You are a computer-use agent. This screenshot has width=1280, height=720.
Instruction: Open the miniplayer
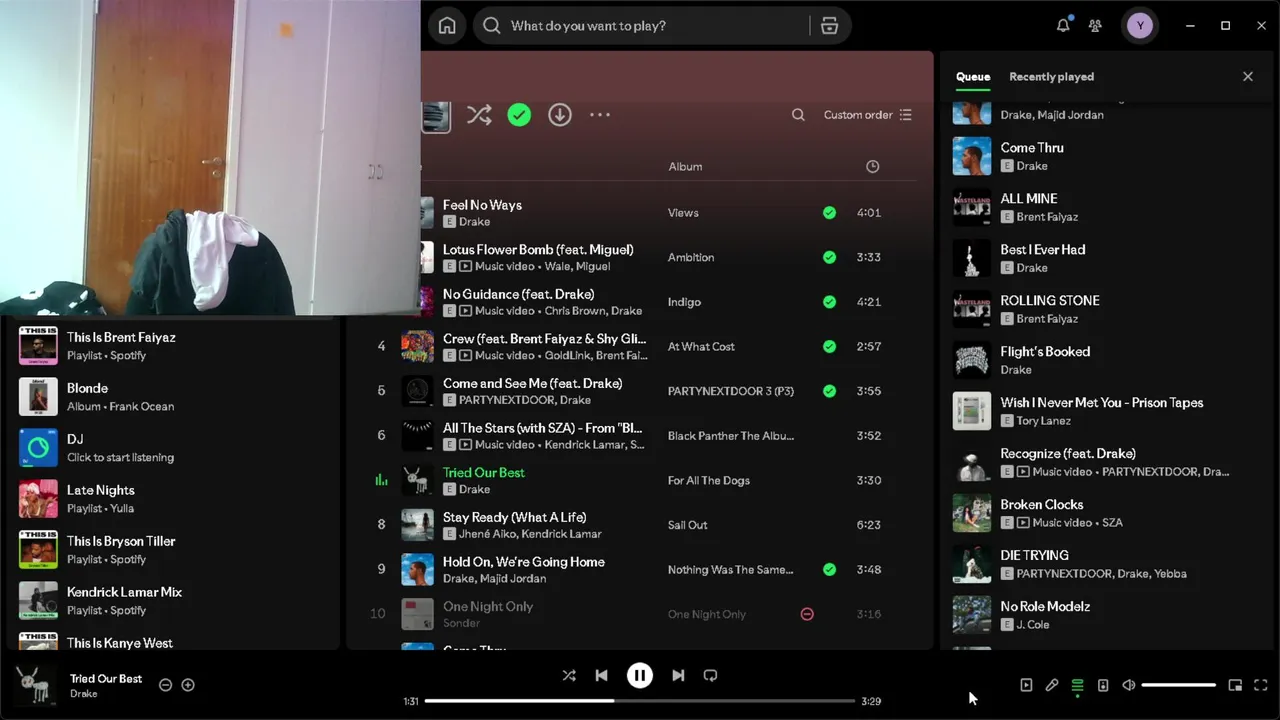pyautogui.click(x=1235, y=685)
